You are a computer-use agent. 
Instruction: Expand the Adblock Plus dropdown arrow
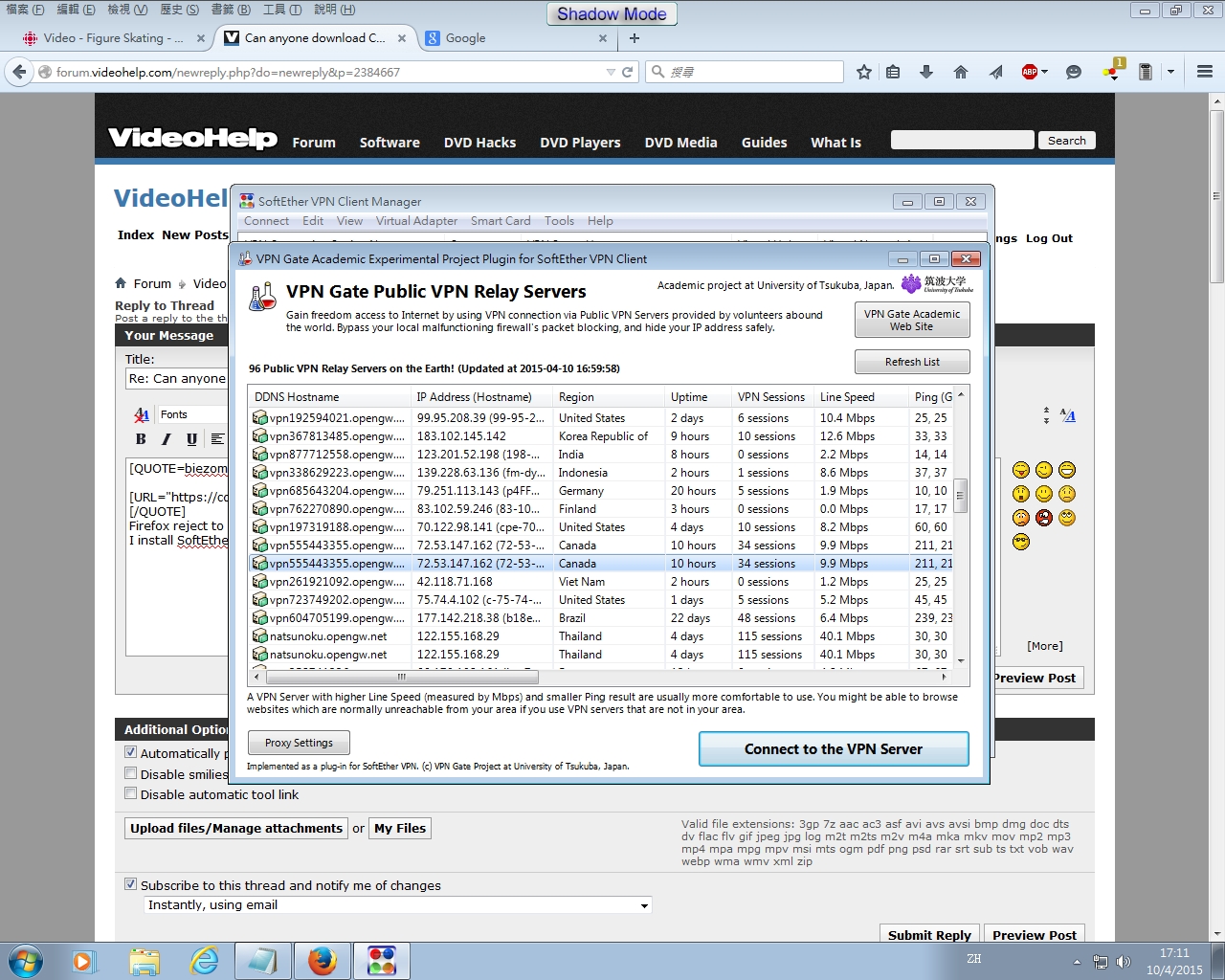1044,72
